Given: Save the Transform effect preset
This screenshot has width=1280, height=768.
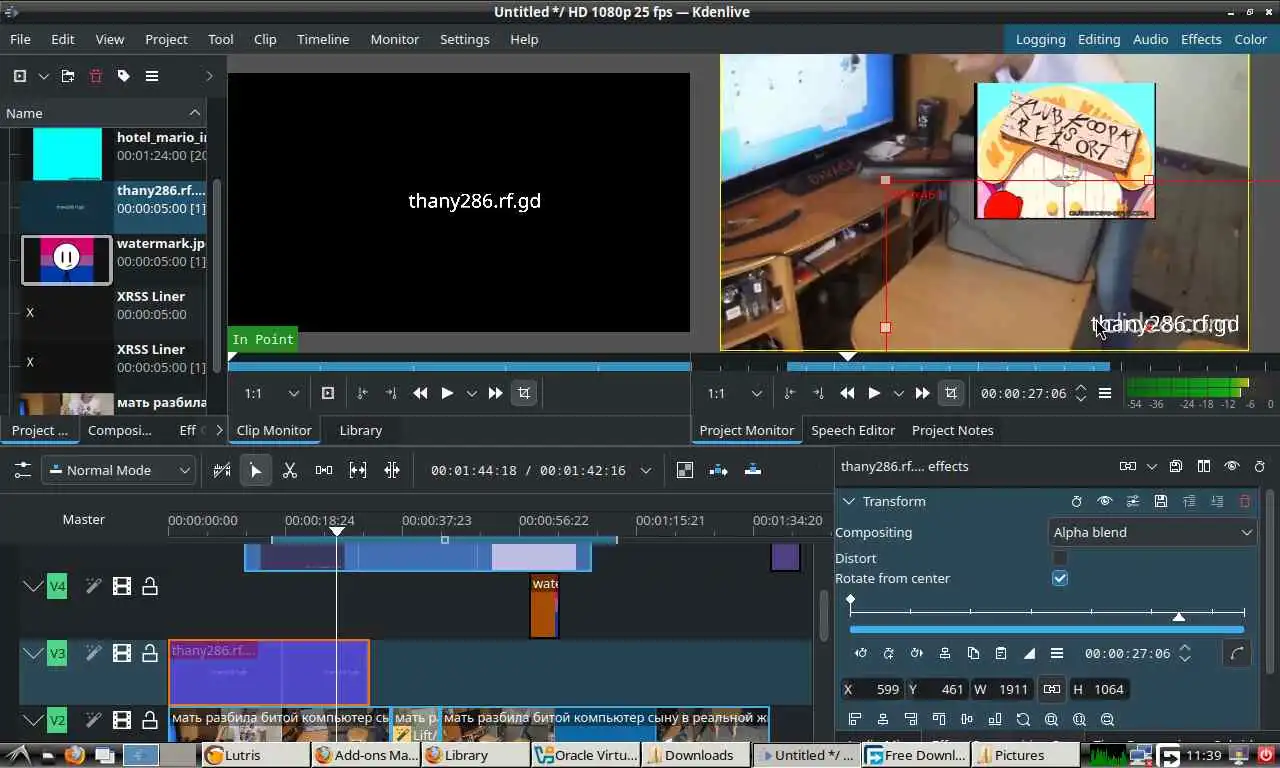Looking at the screenshot, I should click(x=1161, y=501).
